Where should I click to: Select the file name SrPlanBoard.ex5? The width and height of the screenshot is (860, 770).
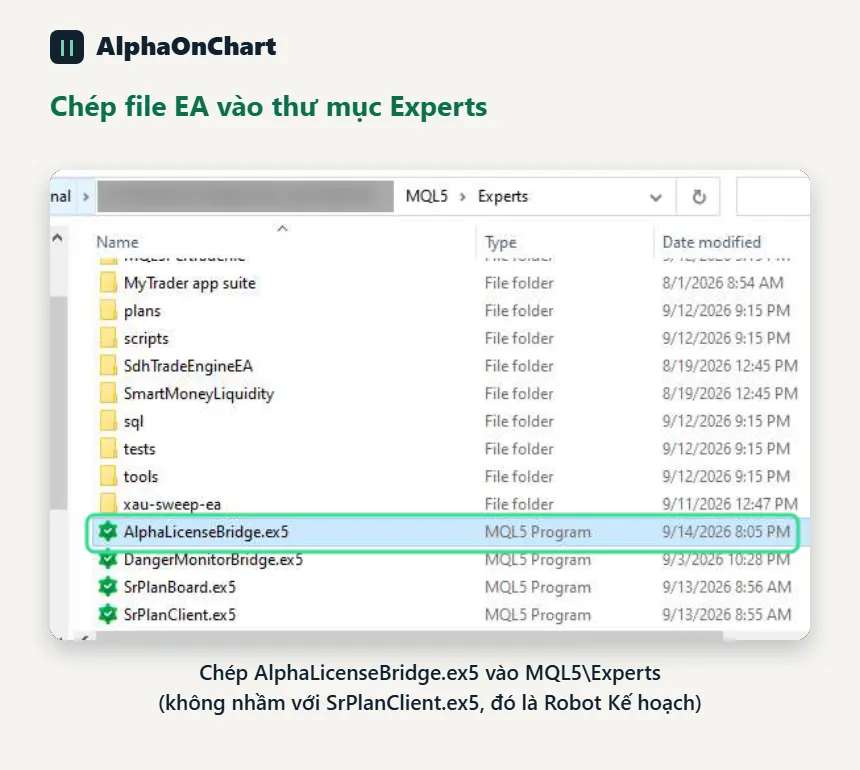click(179, 587)
